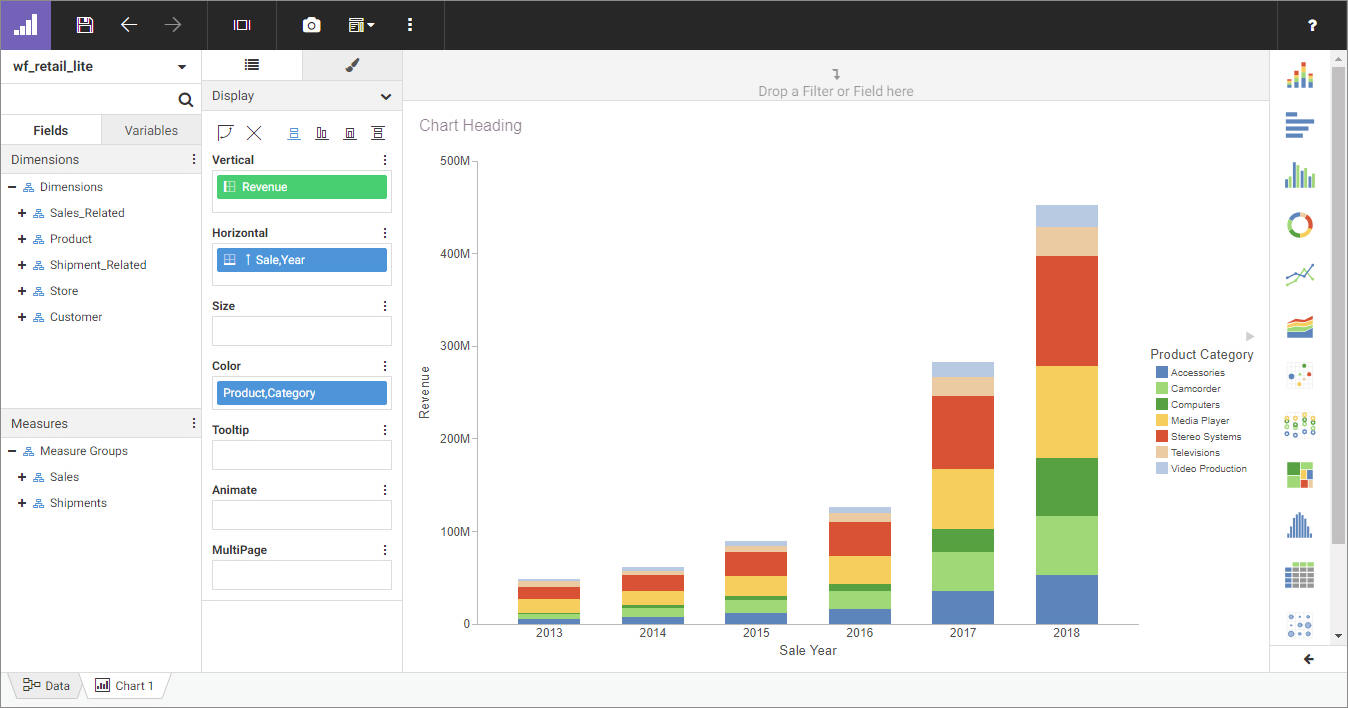Choose the scatter plot chart type
Screen dimensions: 1348x708
(1299, 375)
